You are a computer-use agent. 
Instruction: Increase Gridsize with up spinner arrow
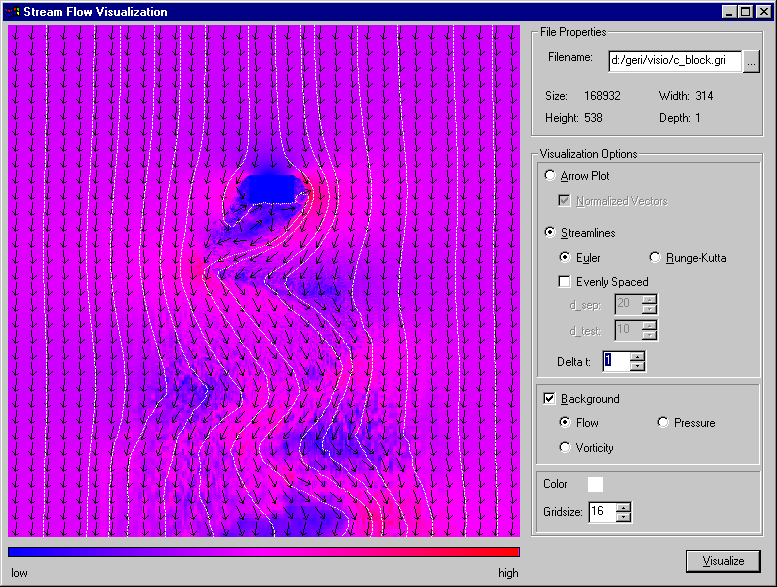pyautogui.click(x=624, y=507)
